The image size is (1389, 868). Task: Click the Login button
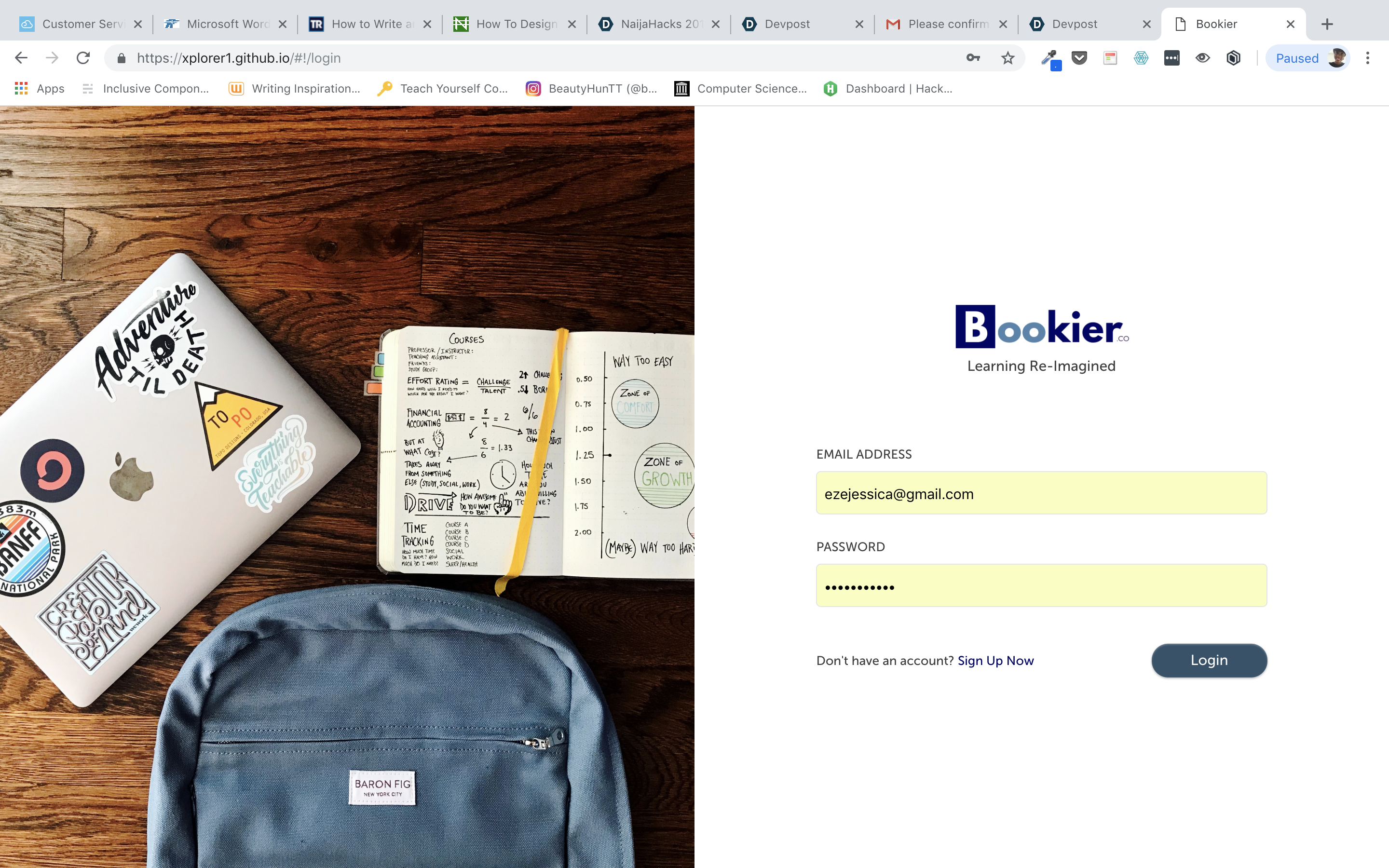click(1210, 660)
